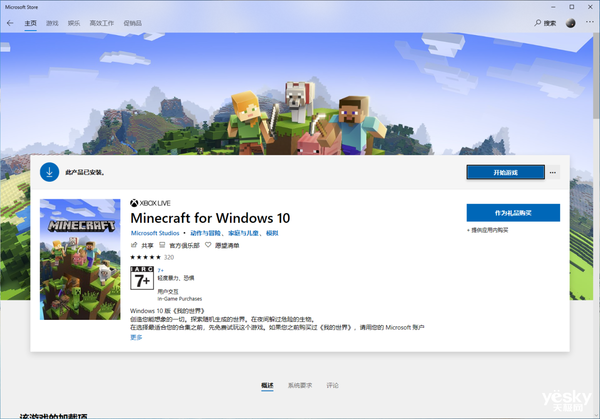This screenshot has width=600, height=419.
Task: Click the 提供应用内购买 note
Action: pos(488,230)
